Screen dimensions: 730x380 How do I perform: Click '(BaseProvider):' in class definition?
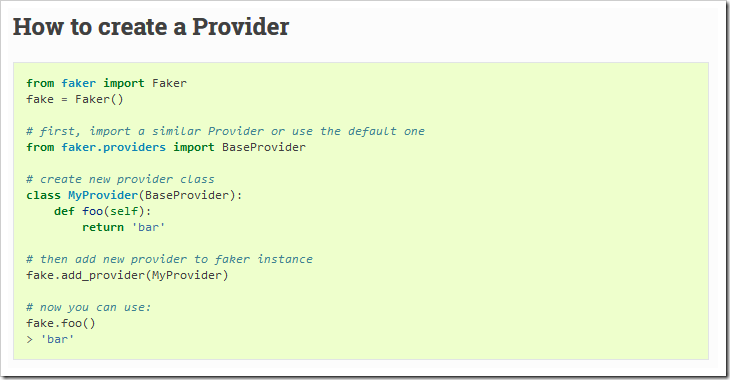(x=190, y=195)
